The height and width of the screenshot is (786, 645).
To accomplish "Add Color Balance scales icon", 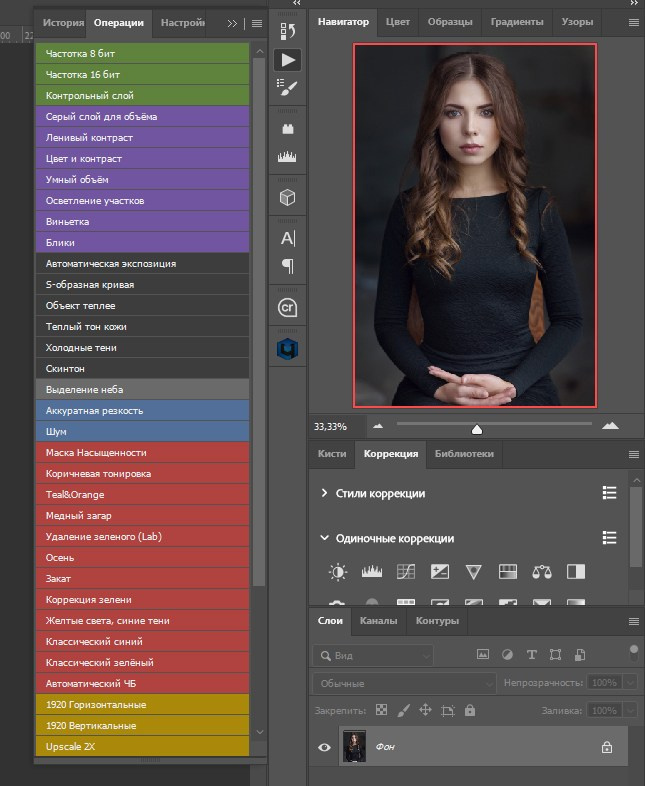I will [x=542, y=572].
